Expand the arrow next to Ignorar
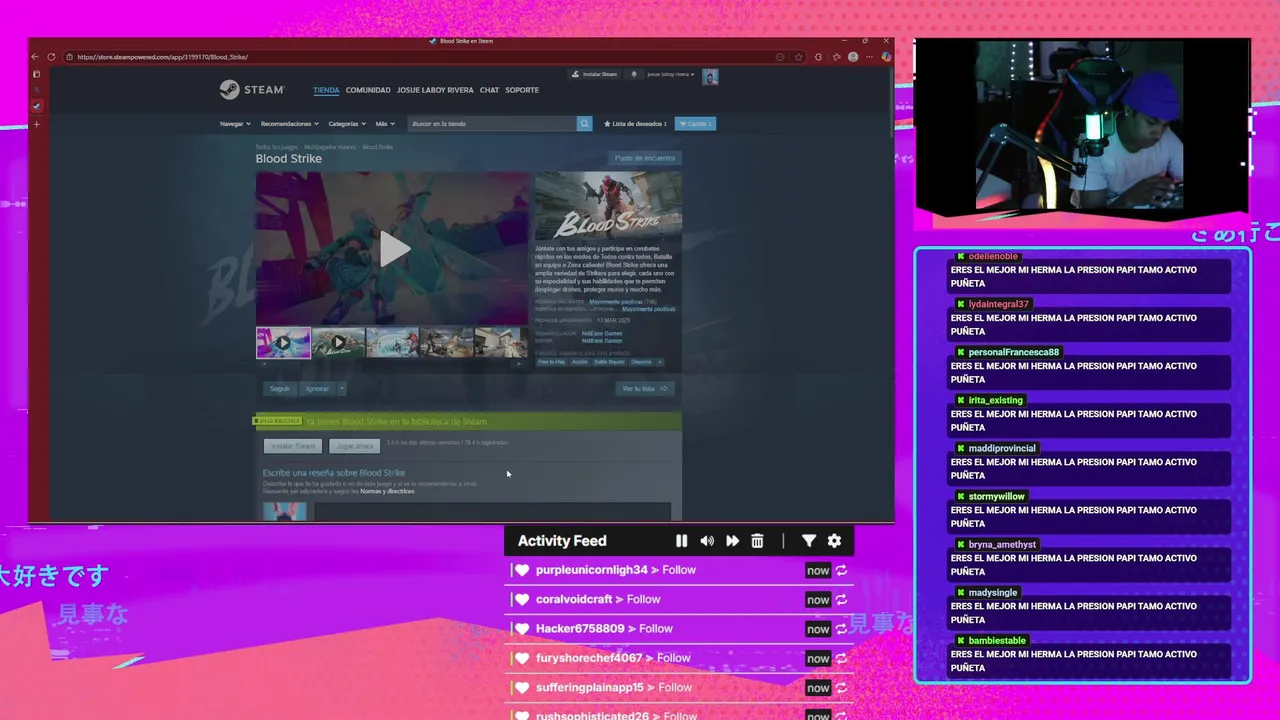 [342, 388]
